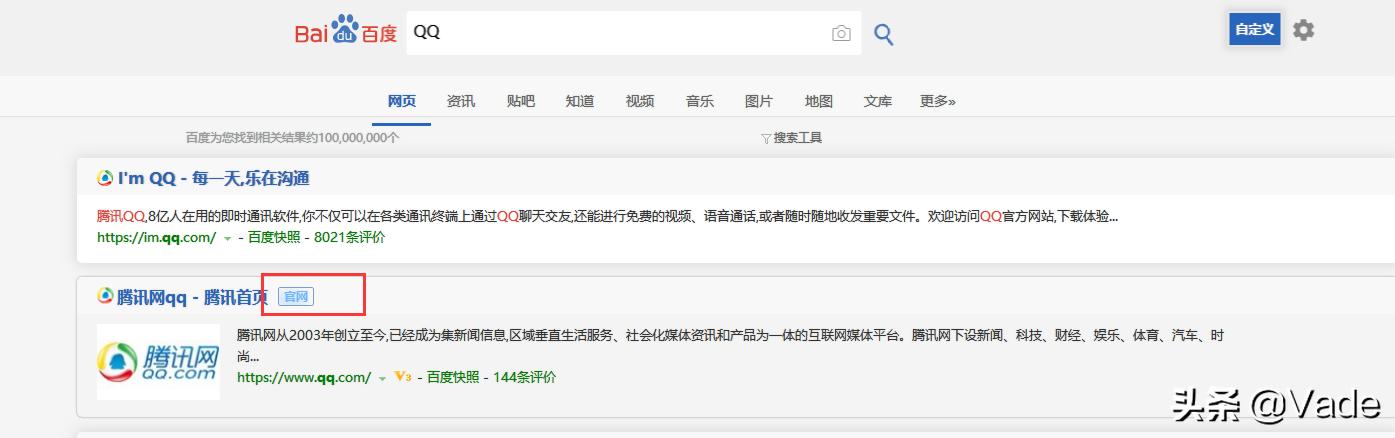Open the 知道 tab
The width and height of the screenshot is (1395, 438).
[580, 101]
